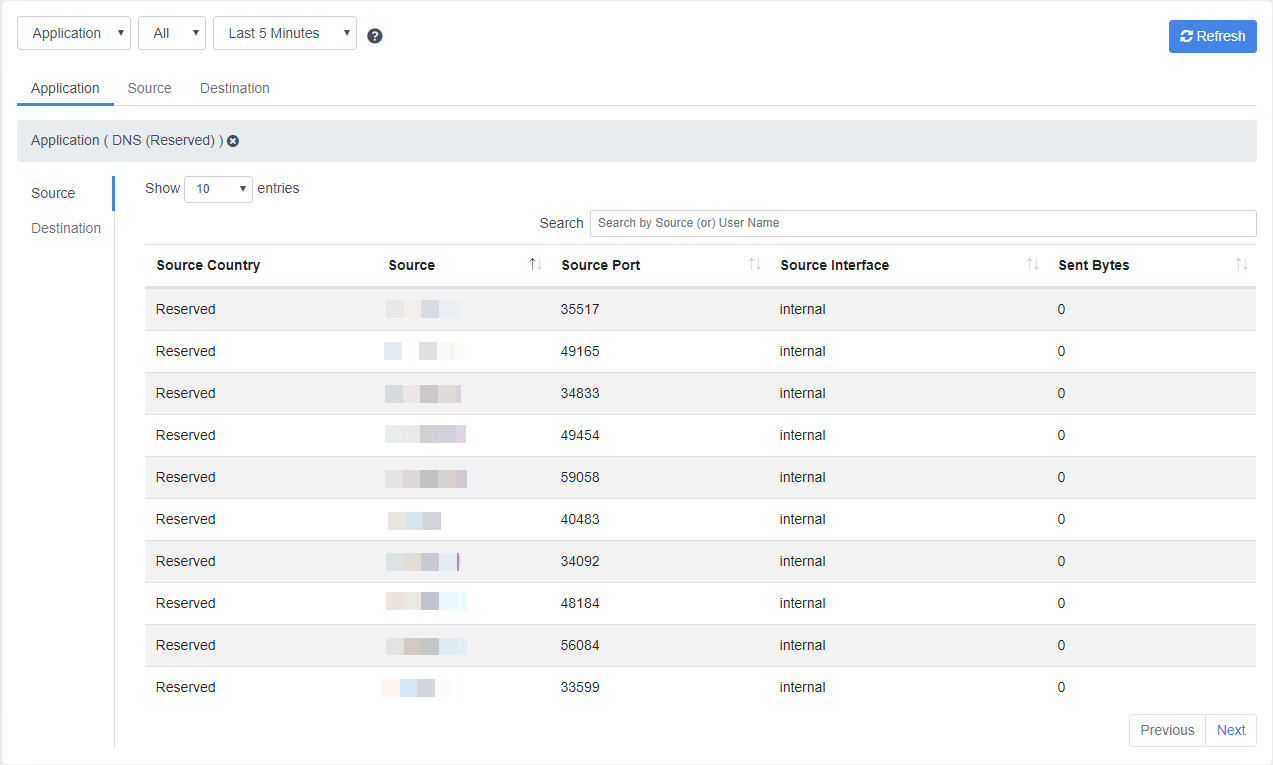Sort by Sent Bytes column arrows
Screen dimensions: 1273x765
pyautogui.click(x=1242, y=264)
